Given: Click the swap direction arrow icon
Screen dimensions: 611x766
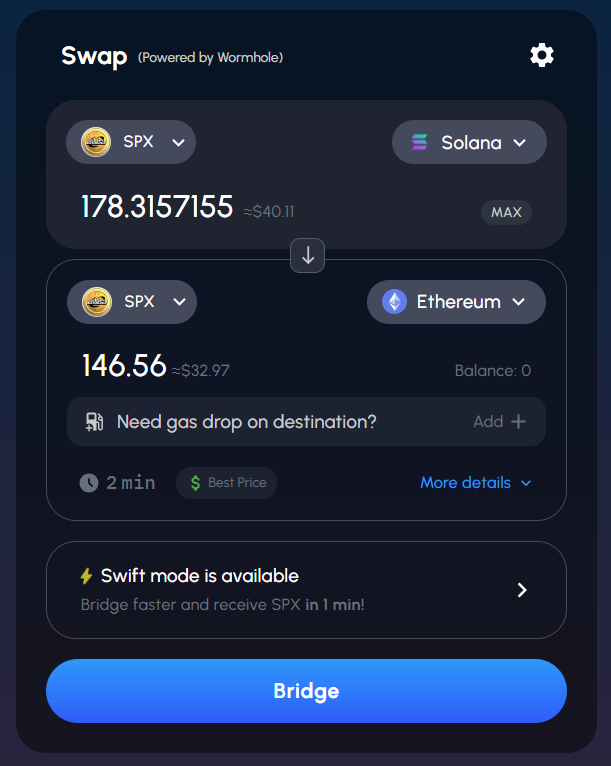Looking at the screenshot, I should click(308, 256).
